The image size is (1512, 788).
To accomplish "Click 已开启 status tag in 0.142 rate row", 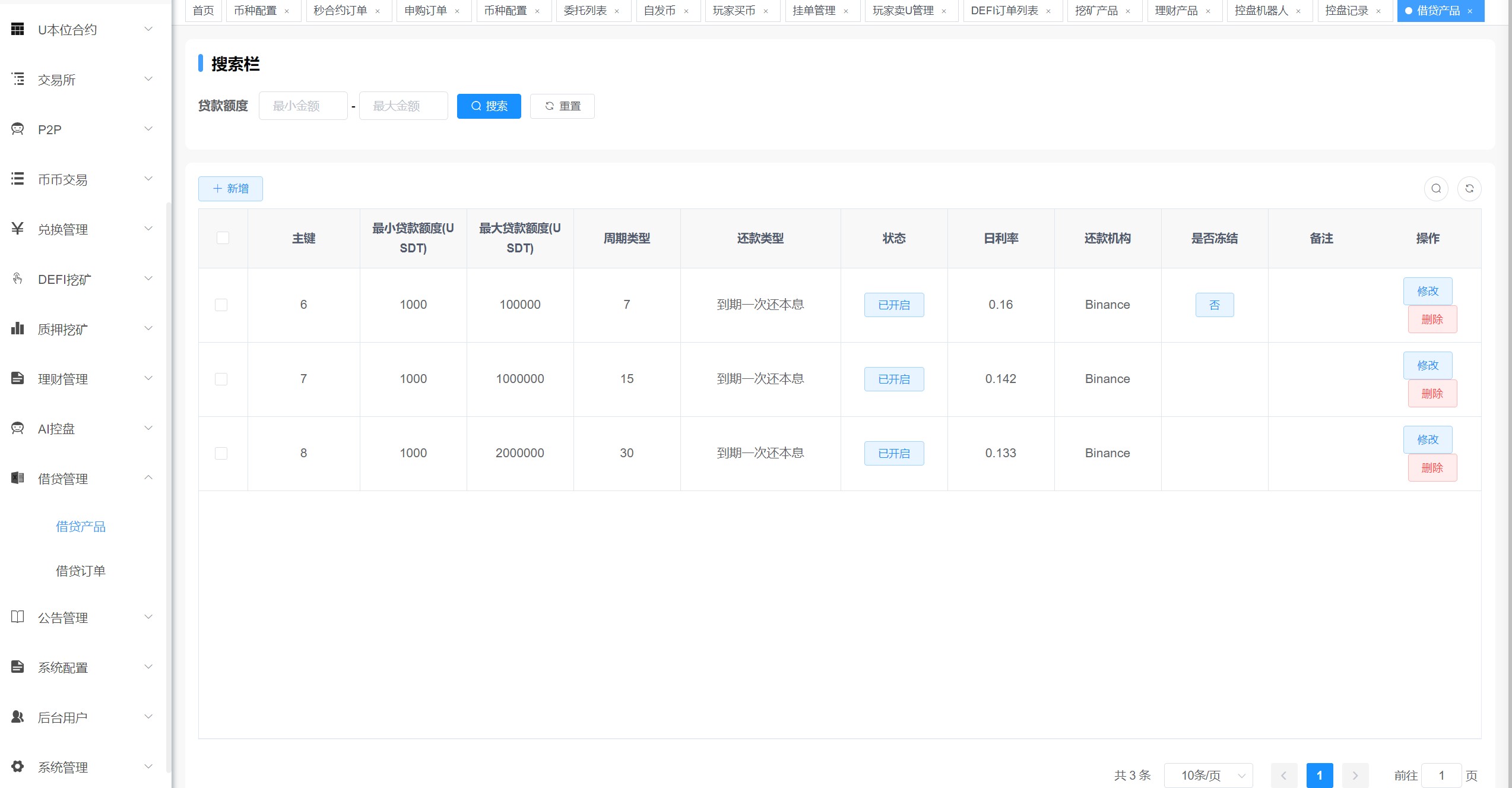I will tap(894, 379).
